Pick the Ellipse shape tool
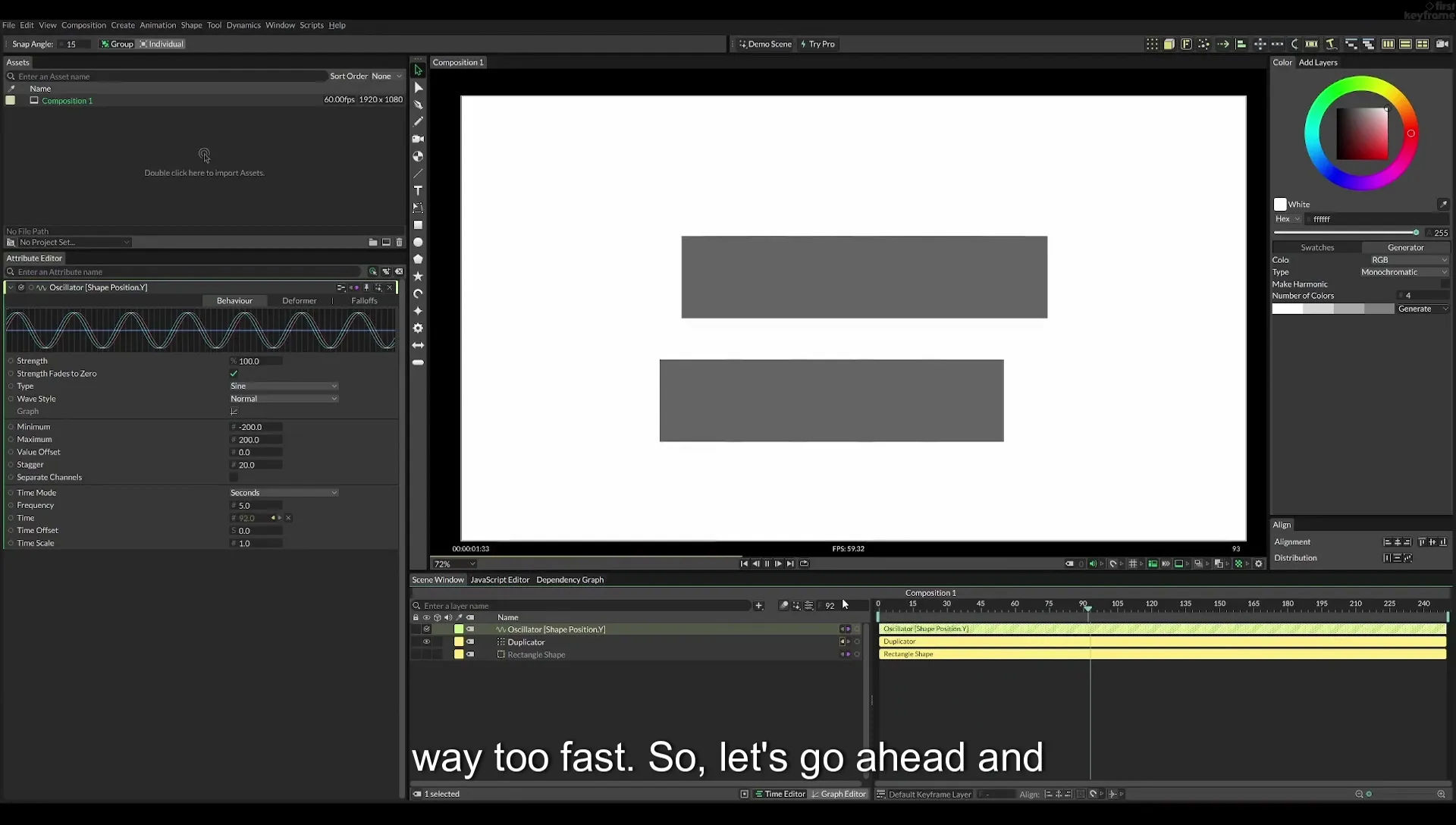 [x=418, y=243]
